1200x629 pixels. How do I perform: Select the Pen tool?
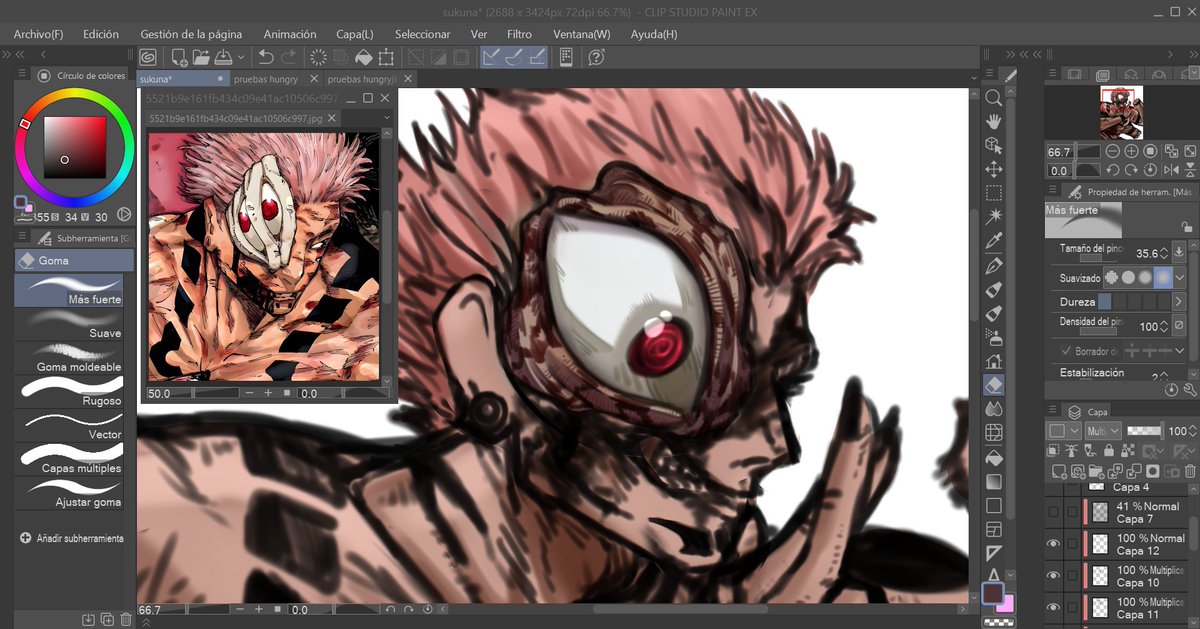coord(993,266)
